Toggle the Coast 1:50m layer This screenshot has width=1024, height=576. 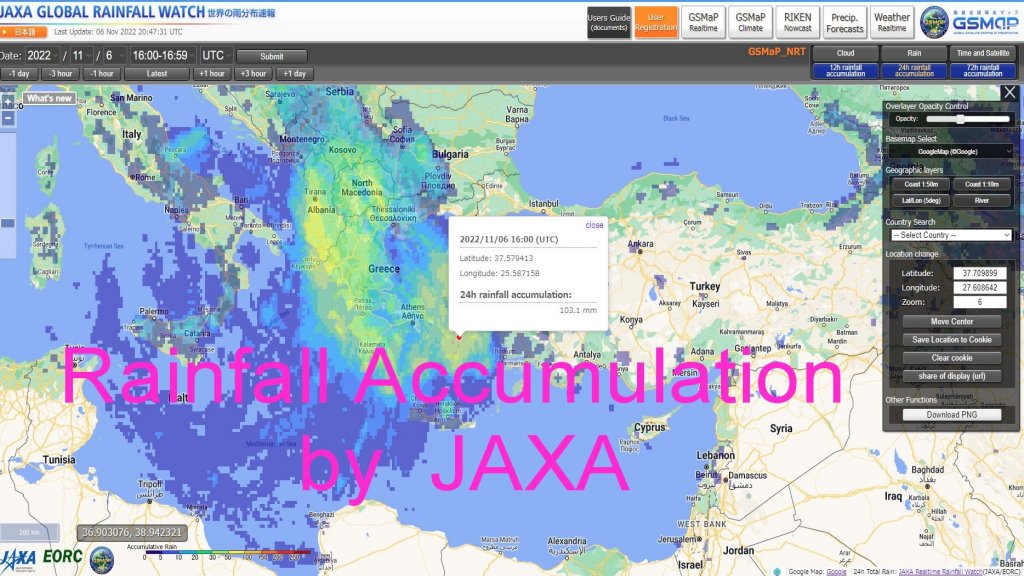coord(921,184)
